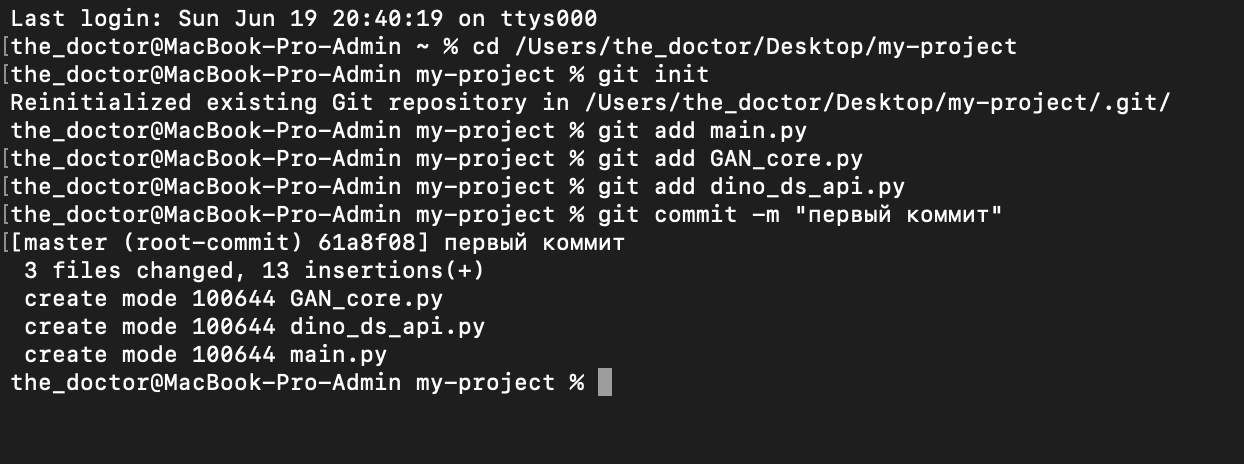
Task: Click the "git init" command text
Action: tap(653, 74)
